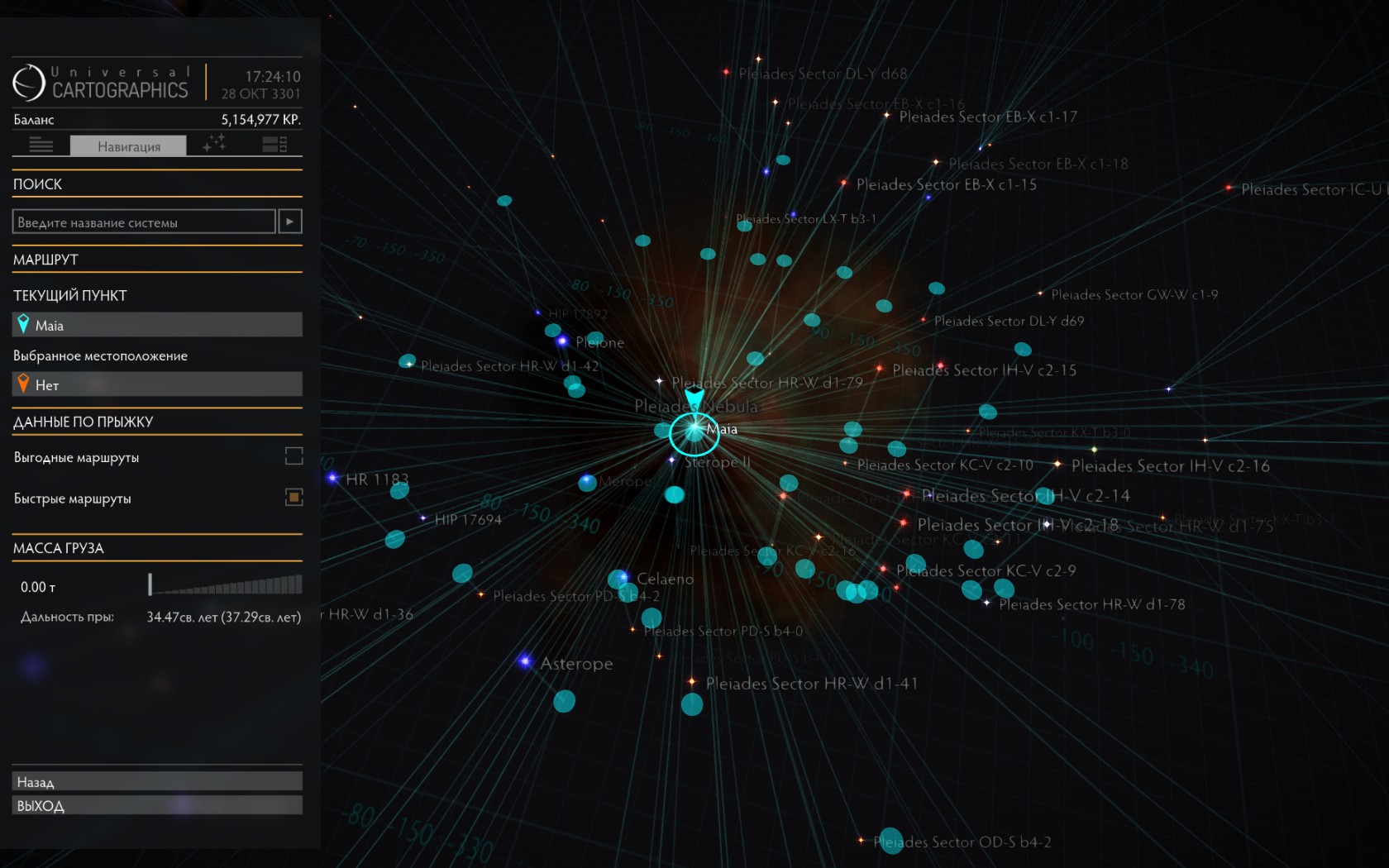Viewport: 1389px width, 868px height.
Task: Select the Pleiades Sector EB-X c1-15 star
Action: pos(843,183)
